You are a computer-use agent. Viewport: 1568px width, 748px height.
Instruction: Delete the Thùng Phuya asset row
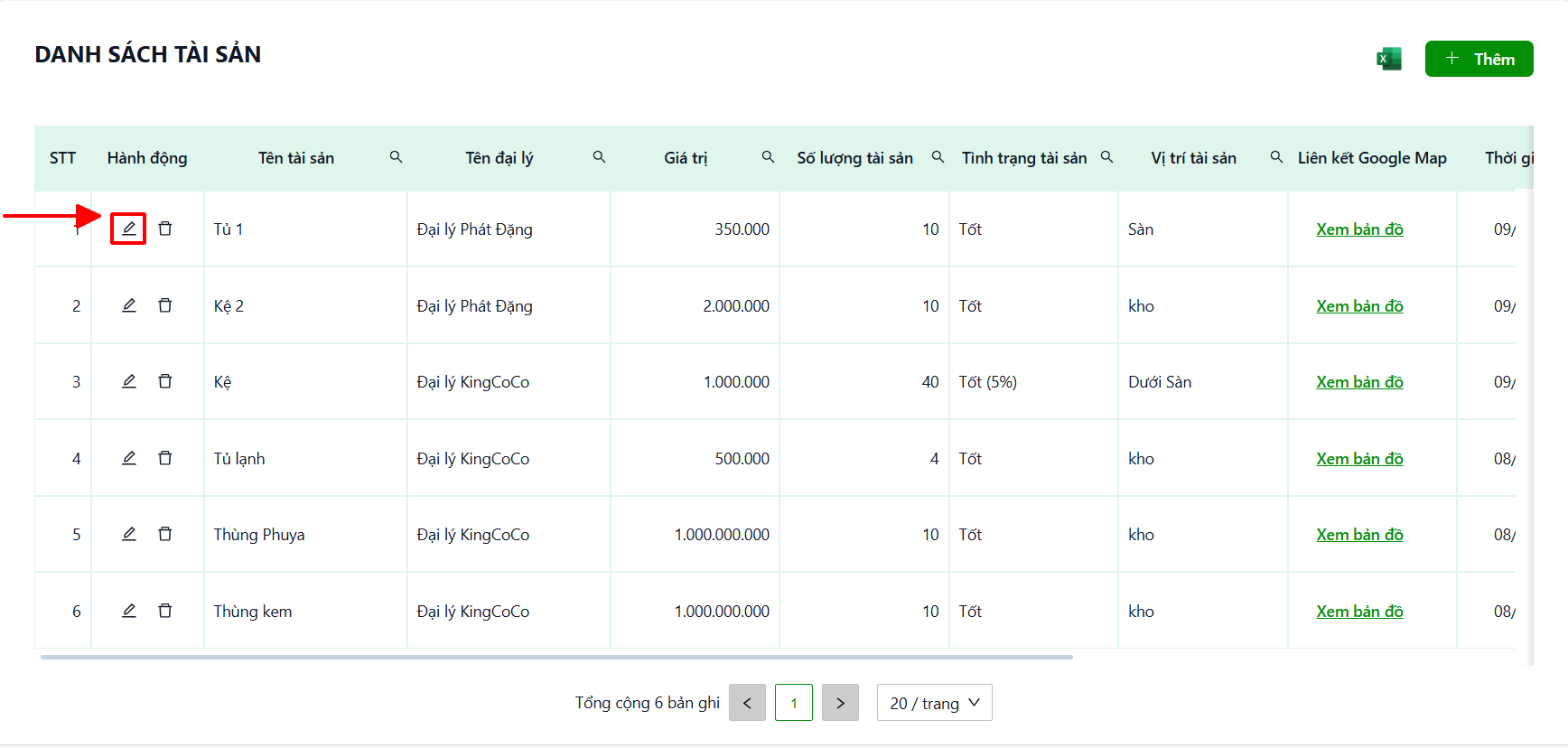165,534
